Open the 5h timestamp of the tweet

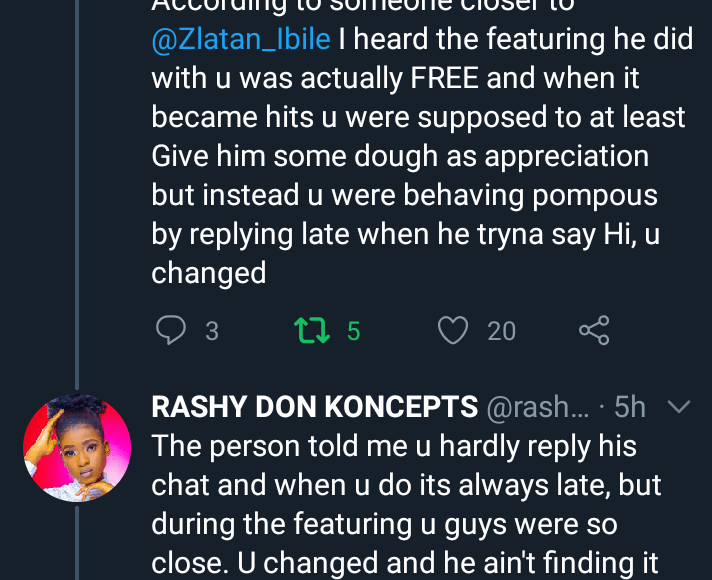pyautogui.click(x=630, y=407)
